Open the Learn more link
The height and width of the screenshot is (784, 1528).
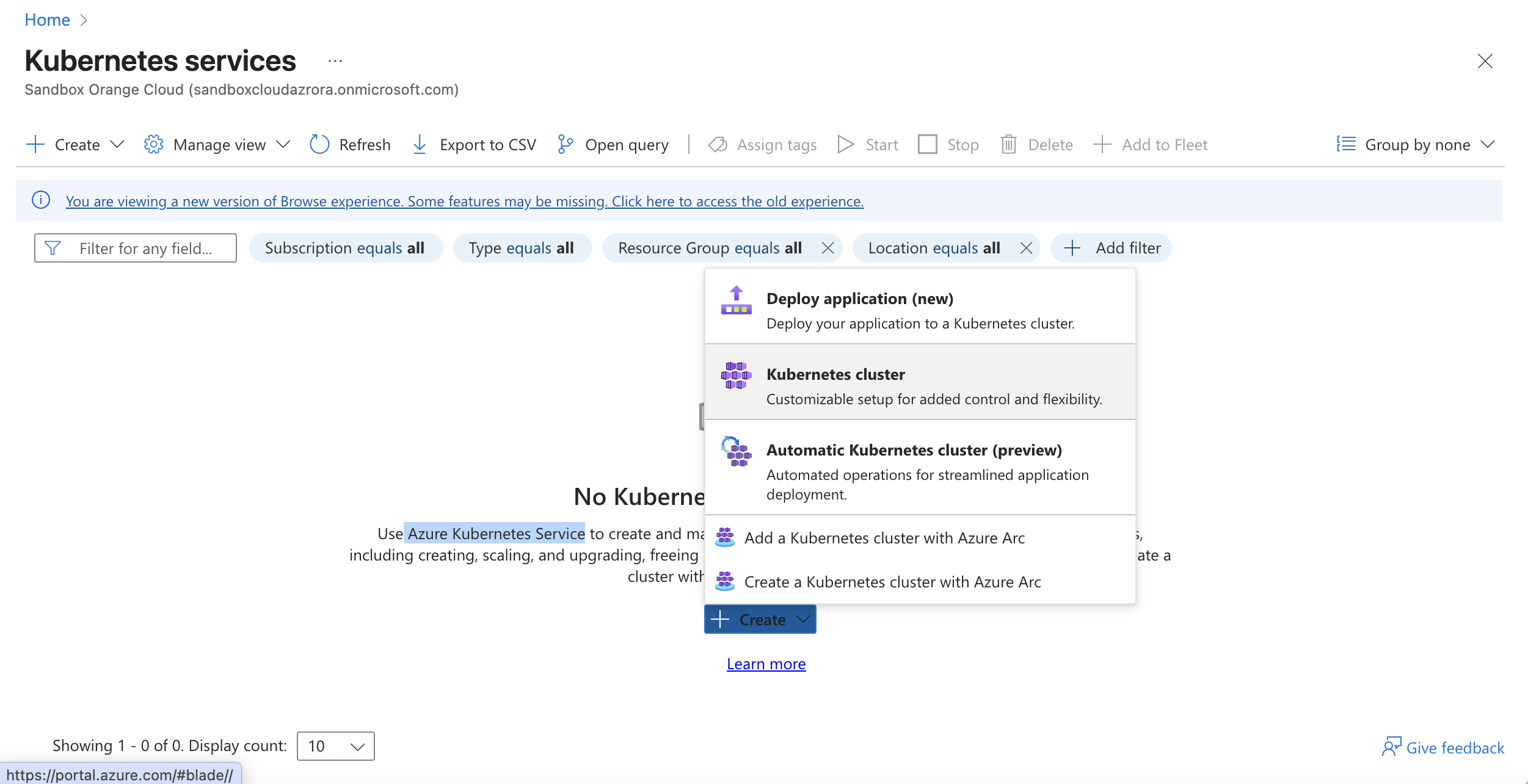[x=766, y=664]
